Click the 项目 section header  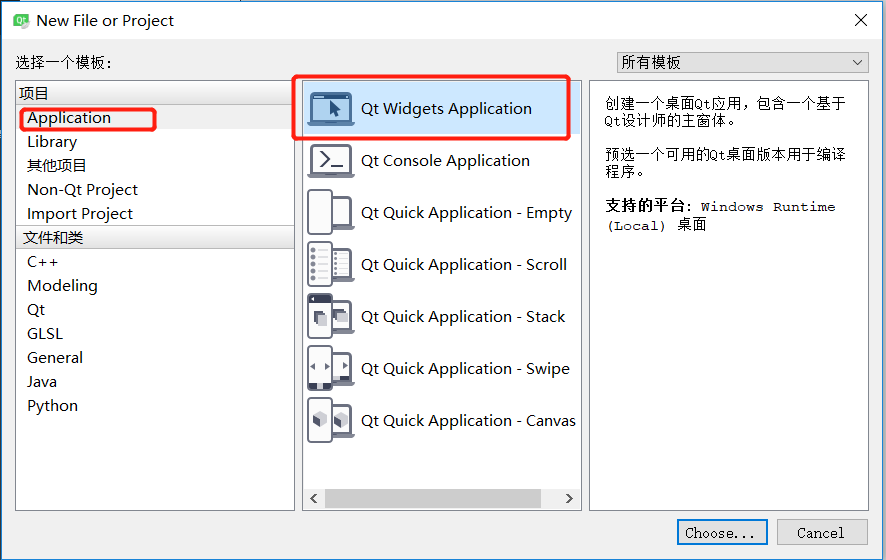click(x=155, y=93)
